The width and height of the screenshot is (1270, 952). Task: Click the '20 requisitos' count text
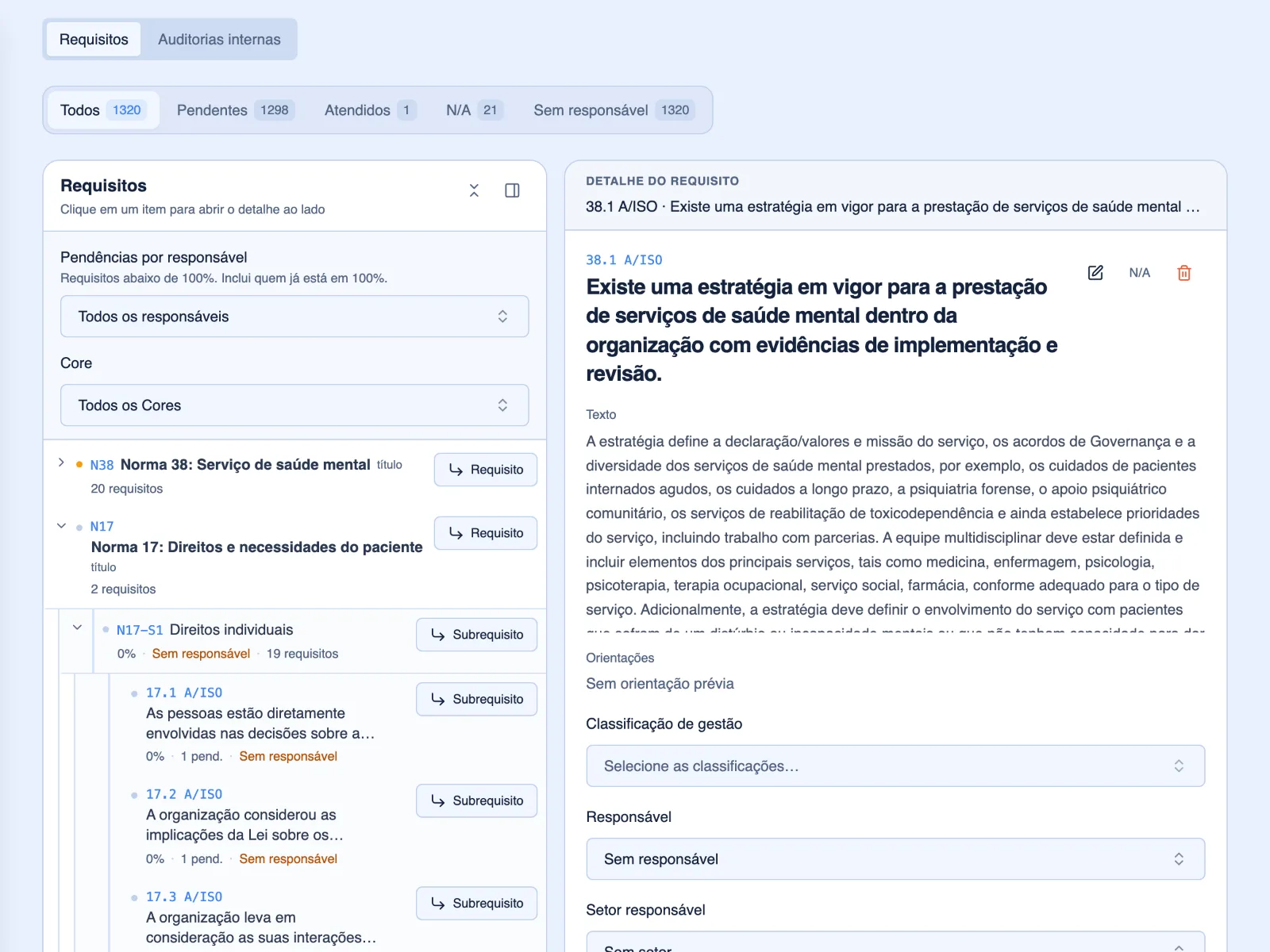127,489
